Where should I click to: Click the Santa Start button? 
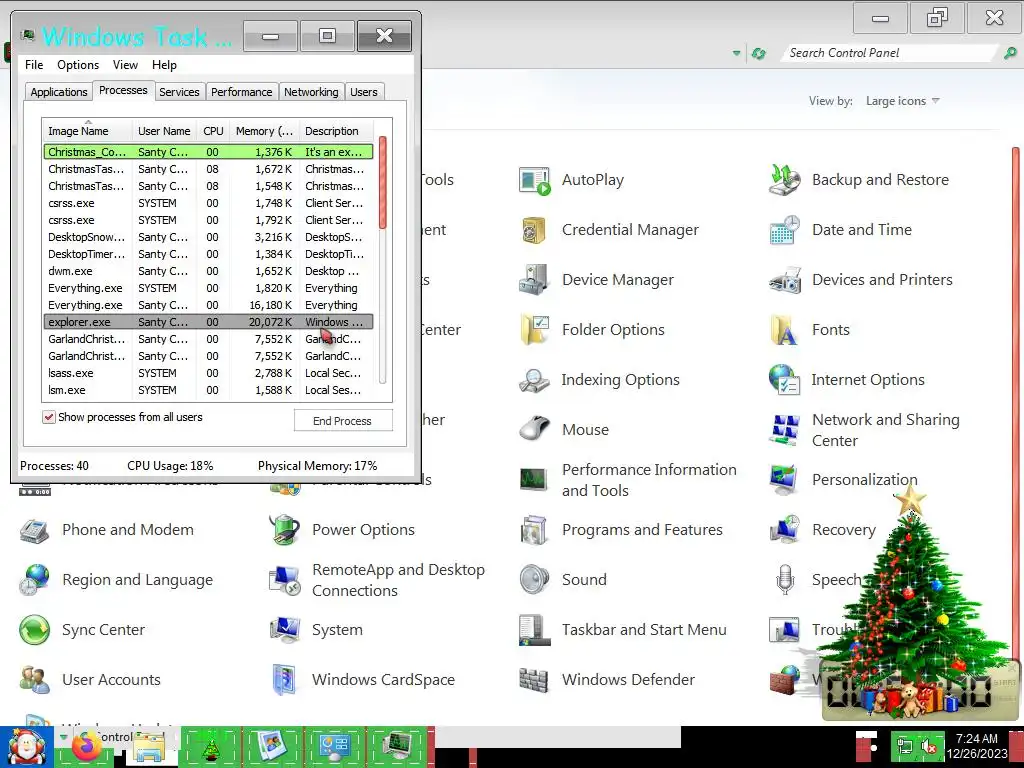tap(26, 747)
